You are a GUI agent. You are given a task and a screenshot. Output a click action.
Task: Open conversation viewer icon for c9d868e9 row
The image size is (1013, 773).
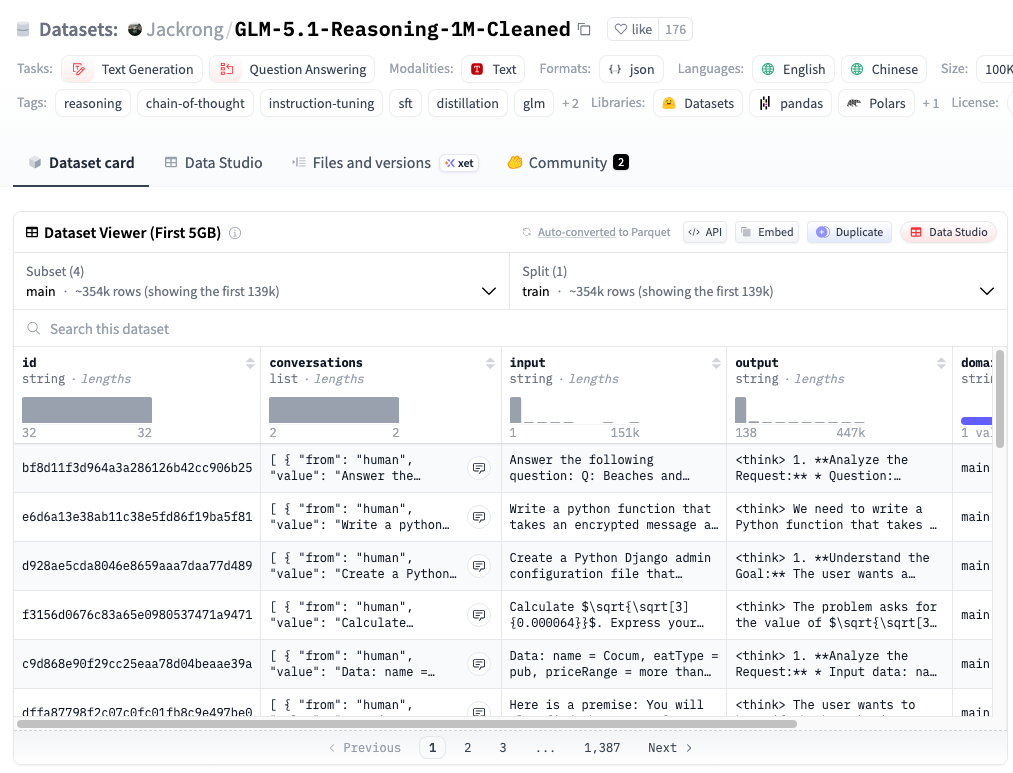point(479,664)
